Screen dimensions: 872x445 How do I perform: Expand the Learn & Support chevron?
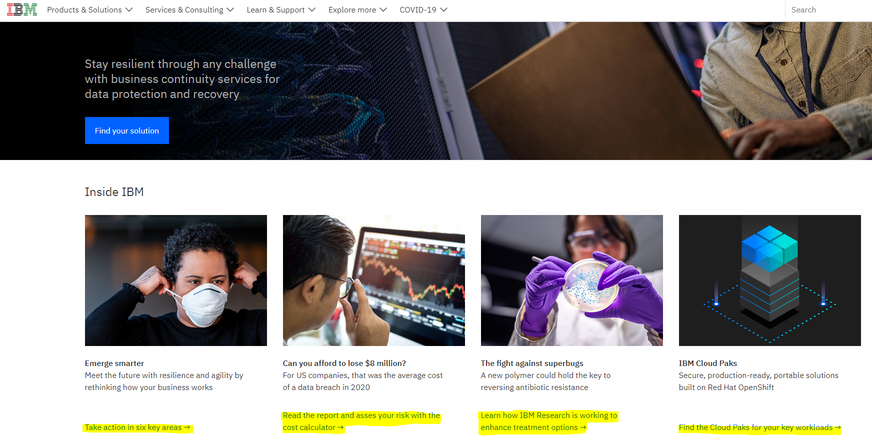(311, 9)
